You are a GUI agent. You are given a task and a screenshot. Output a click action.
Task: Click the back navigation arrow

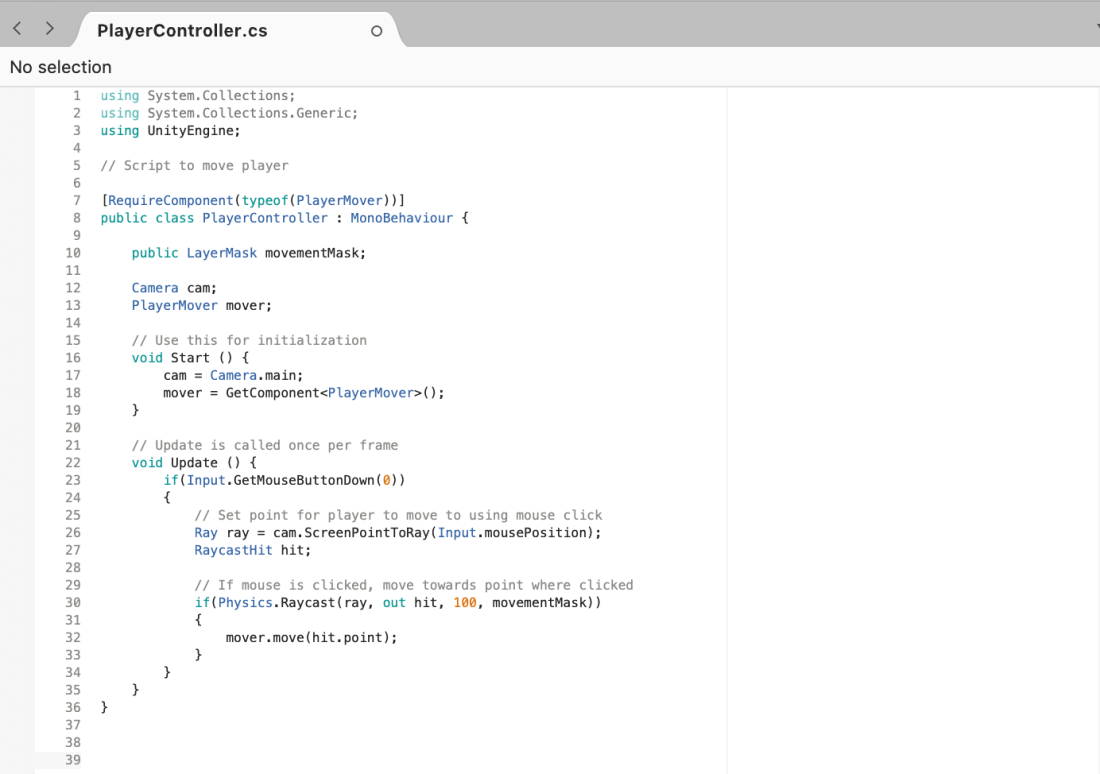coord(16,29)
